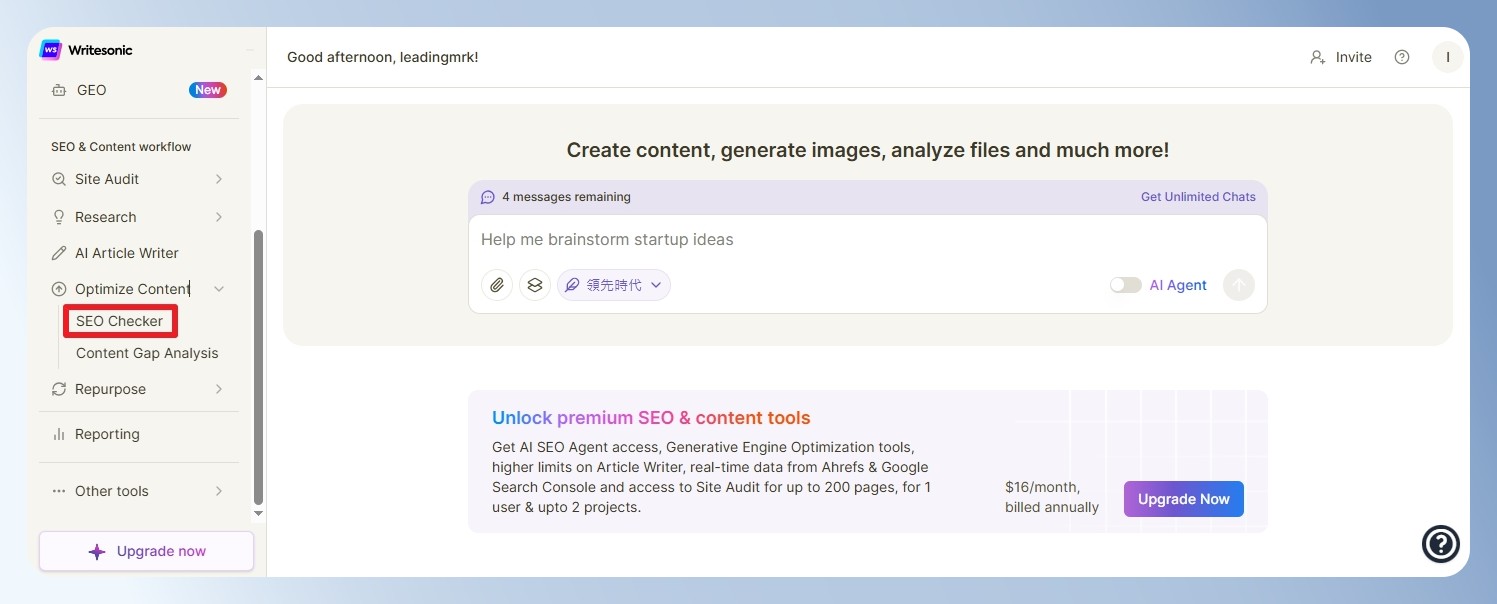The width and height of the screenshot is (1497, 604).
Task: Click the paperclip attach file icon
Action: pyautogui.click(x=497, y=285)
